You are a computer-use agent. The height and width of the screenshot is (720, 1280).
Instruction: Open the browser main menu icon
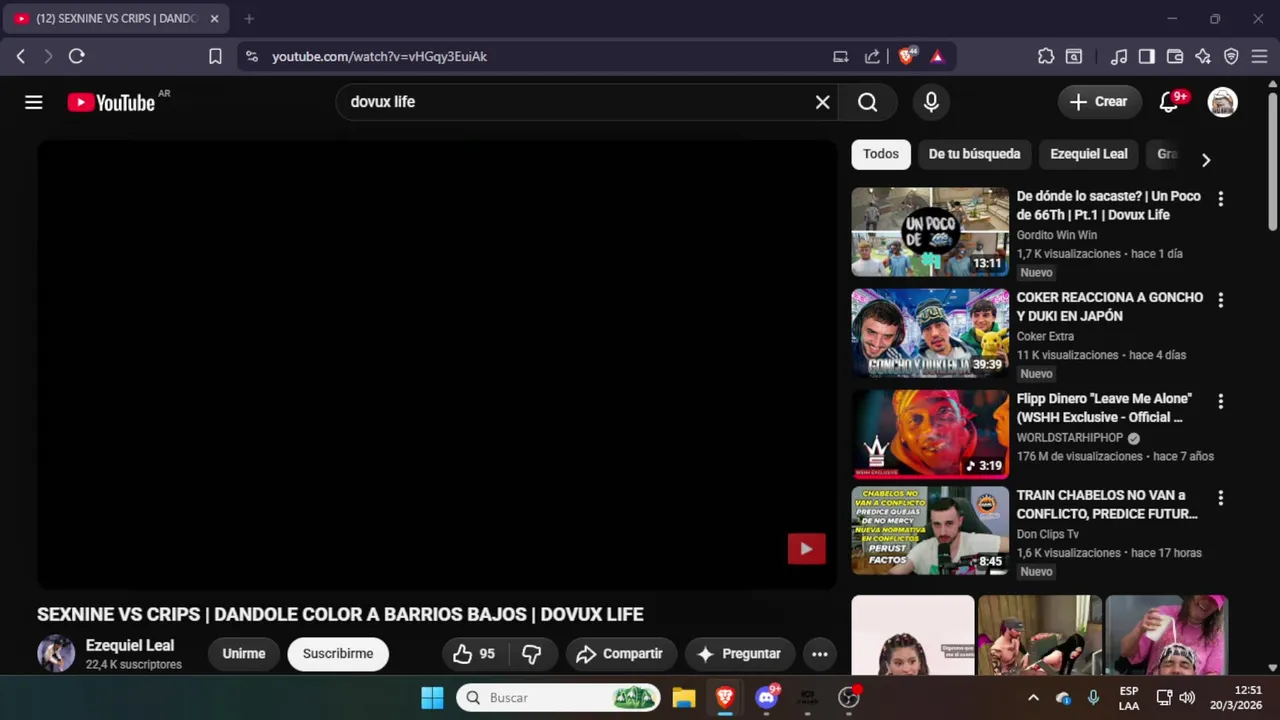tap(1259, 57)
